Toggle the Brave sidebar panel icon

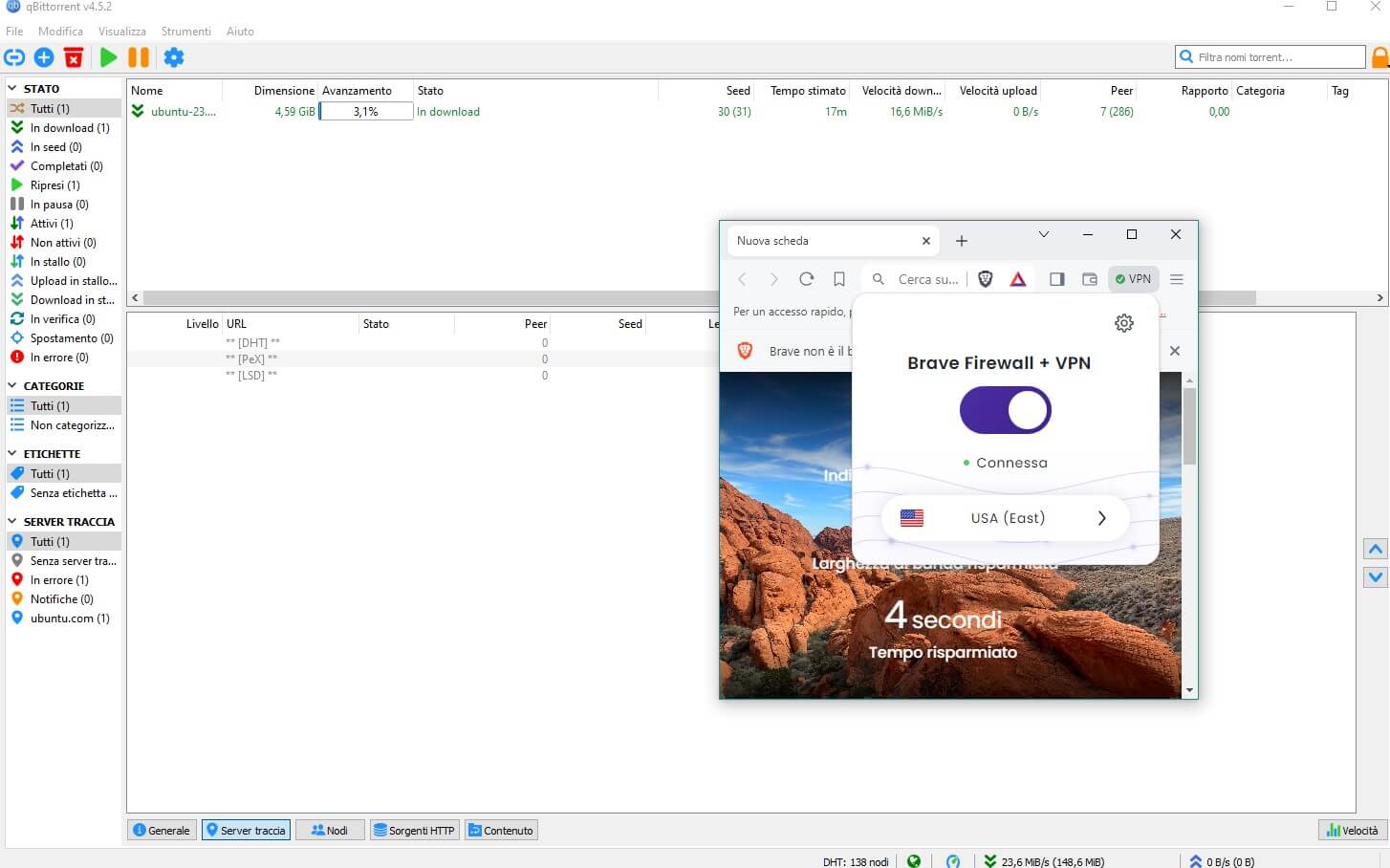point(1056,279)
